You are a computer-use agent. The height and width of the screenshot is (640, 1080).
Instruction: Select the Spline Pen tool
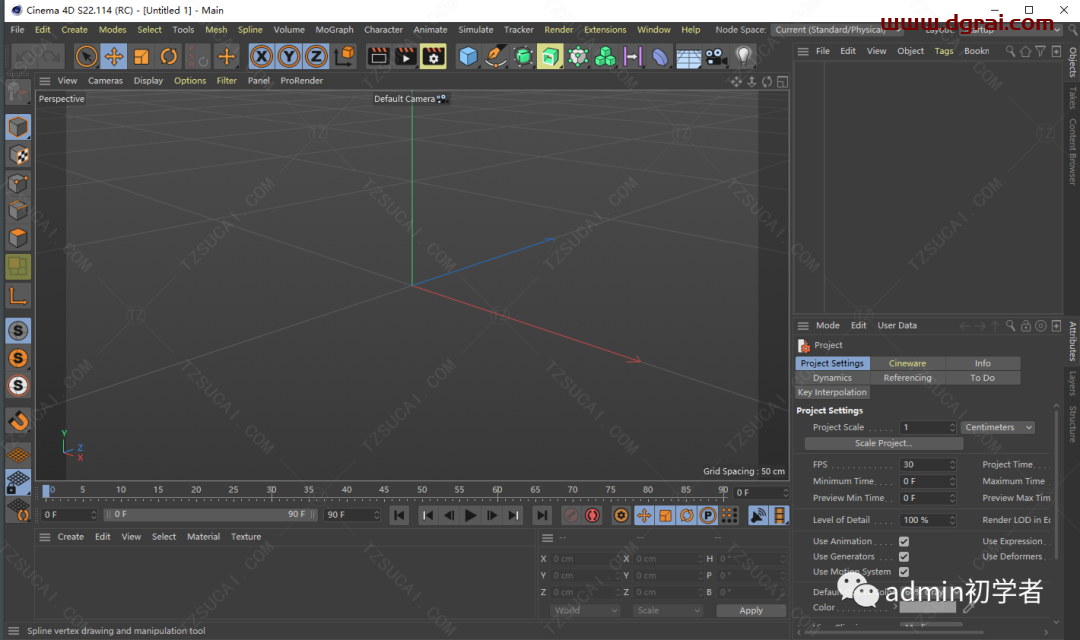495,56
